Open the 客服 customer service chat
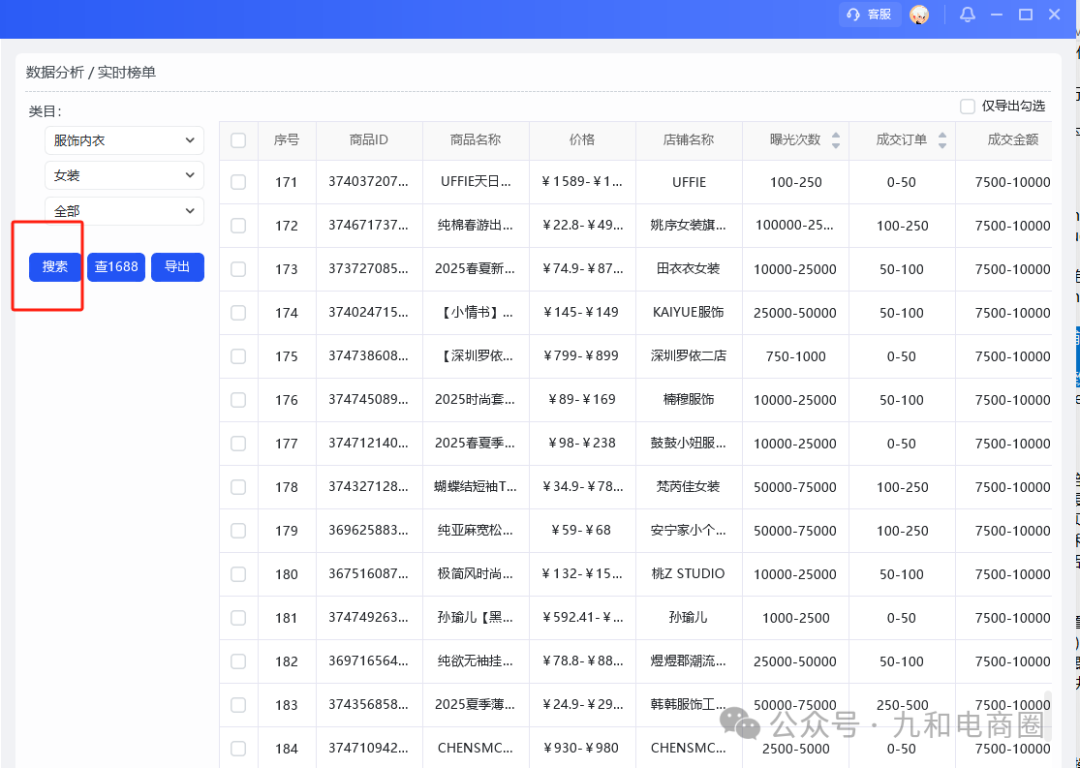The height and width of the screenshot is (768, 1080). point(869,14)
